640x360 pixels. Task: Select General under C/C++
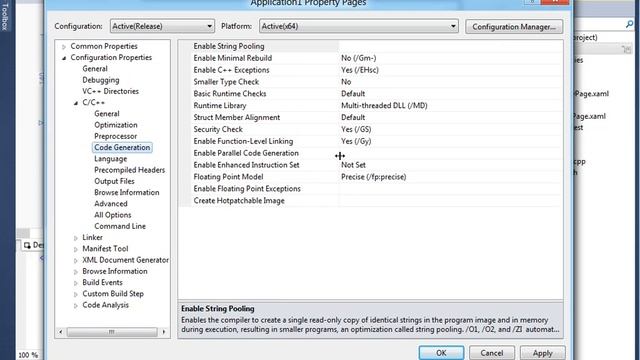coord(107,113)
